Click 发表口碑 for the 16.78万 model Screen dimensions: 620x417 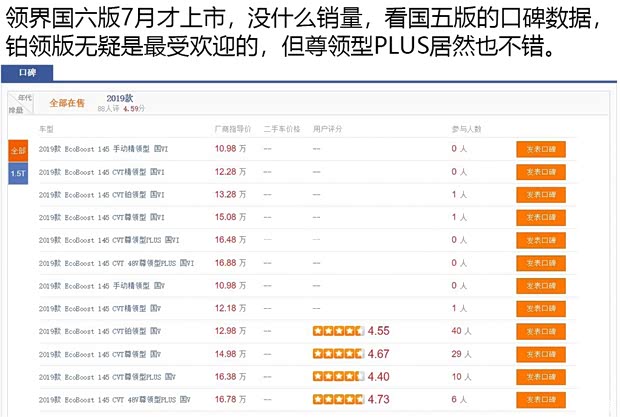[541, 400]
